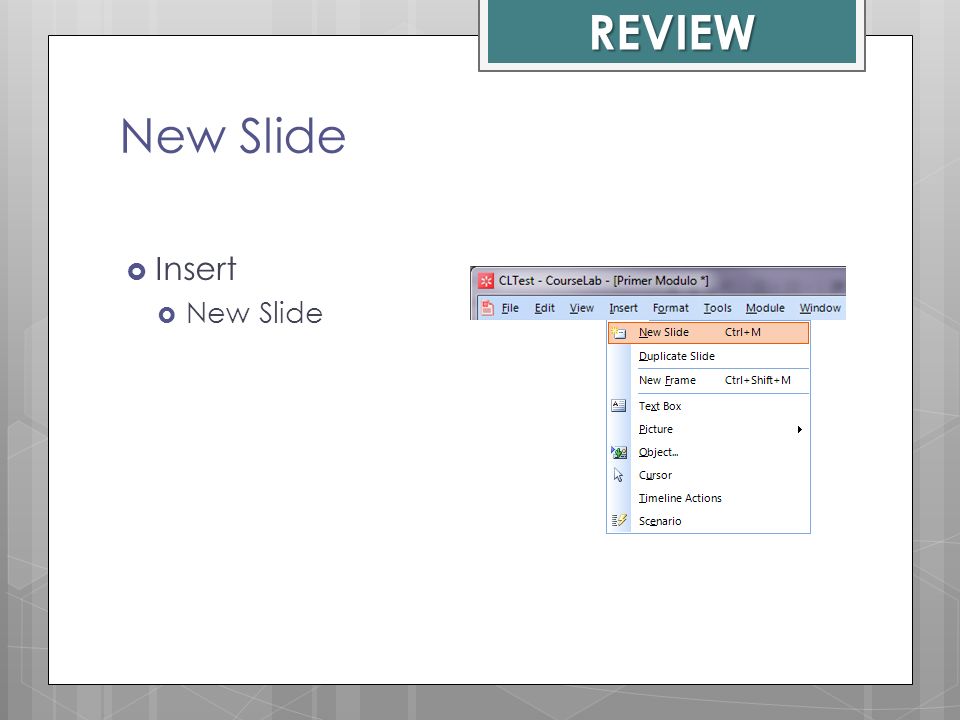Screen dimensions: 960x720
Task: Open the Window menu
Action: pyautogui.click(x=820, y=308)
